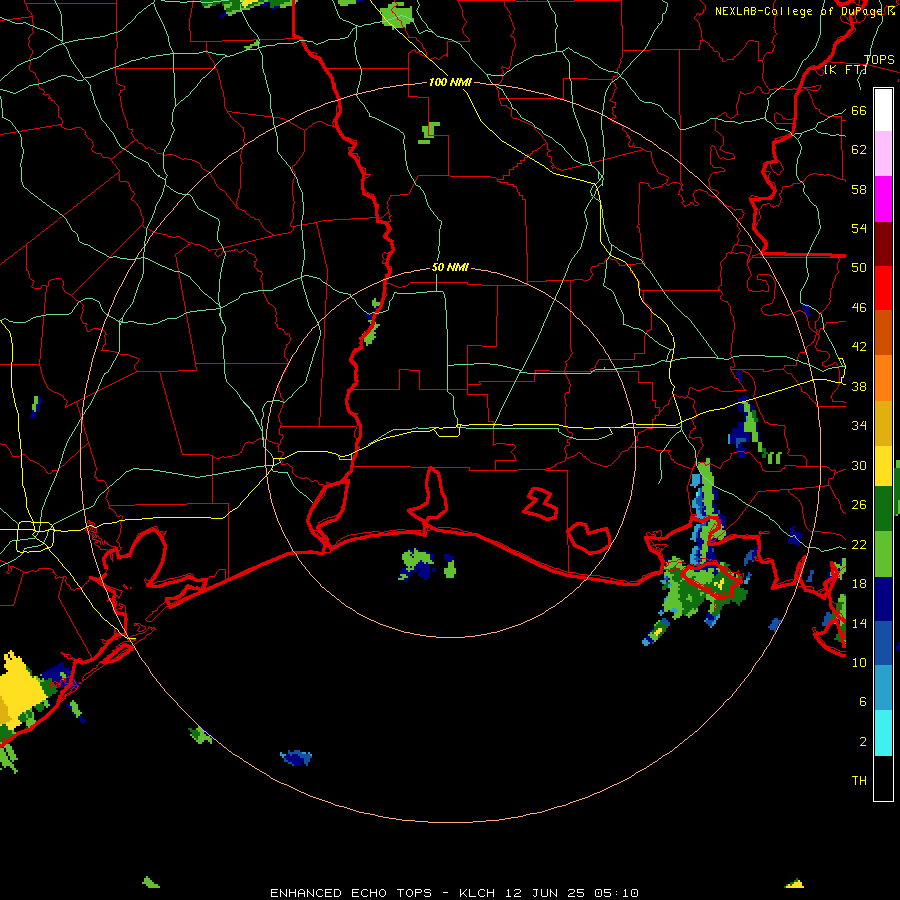
Task: Click the "22" legend value
Action: click(x=859, y=544)
